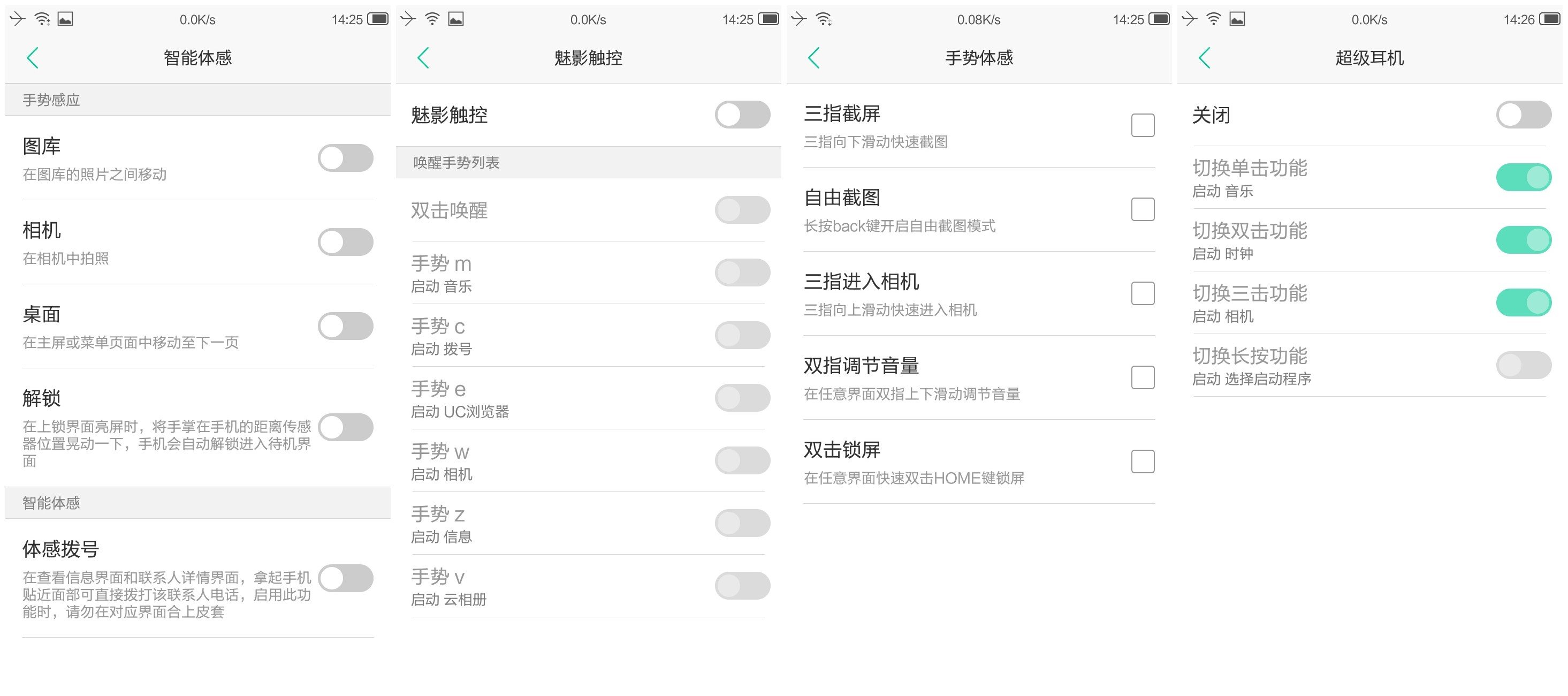Image resolution: width=1568 pixels, height=696 pixels.
Task: Tap the airplane mode icon in first status bar
Action: [x=18, y=19]
